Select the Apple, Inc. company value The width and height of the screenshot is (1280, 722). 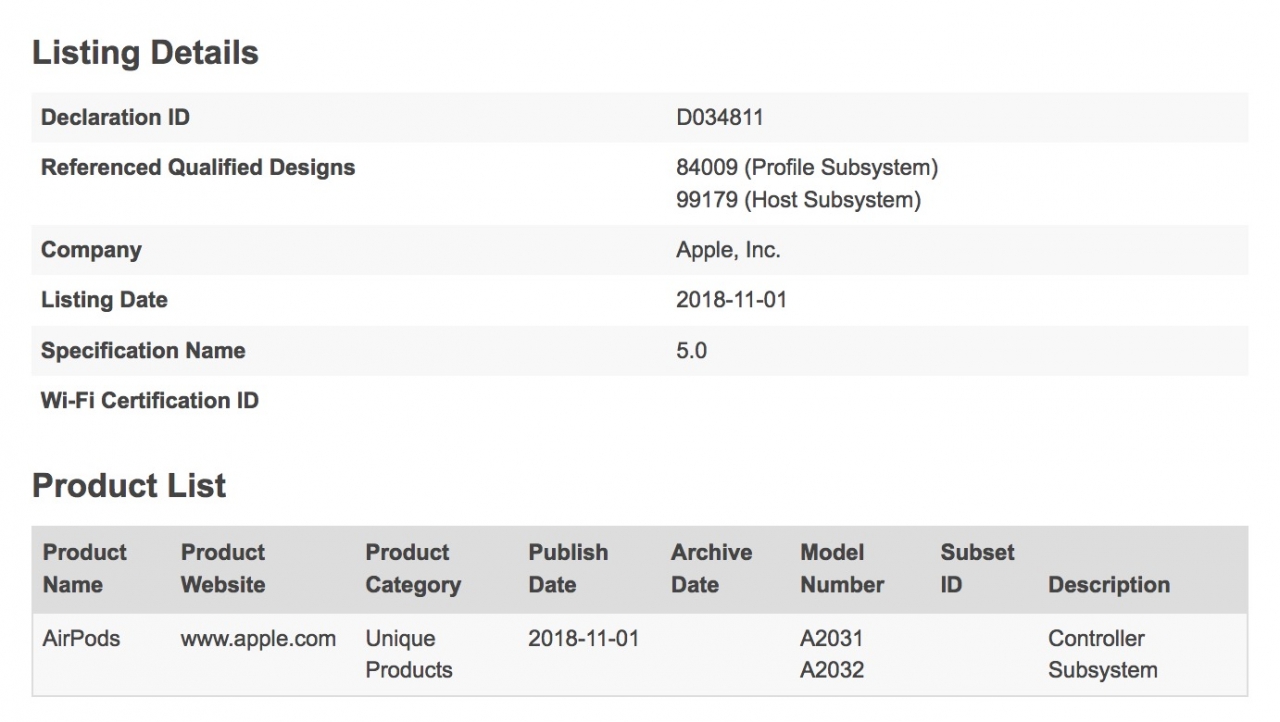(728, 250)
